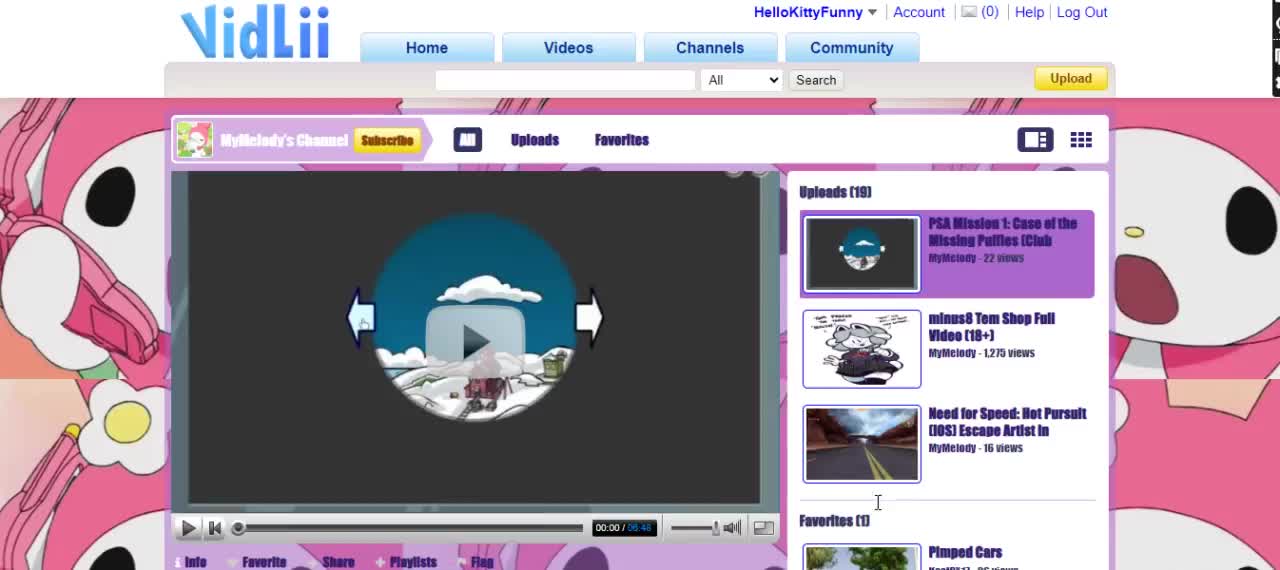
Task: Click the Uploads (19) heading
Action: tap(835, 192)
